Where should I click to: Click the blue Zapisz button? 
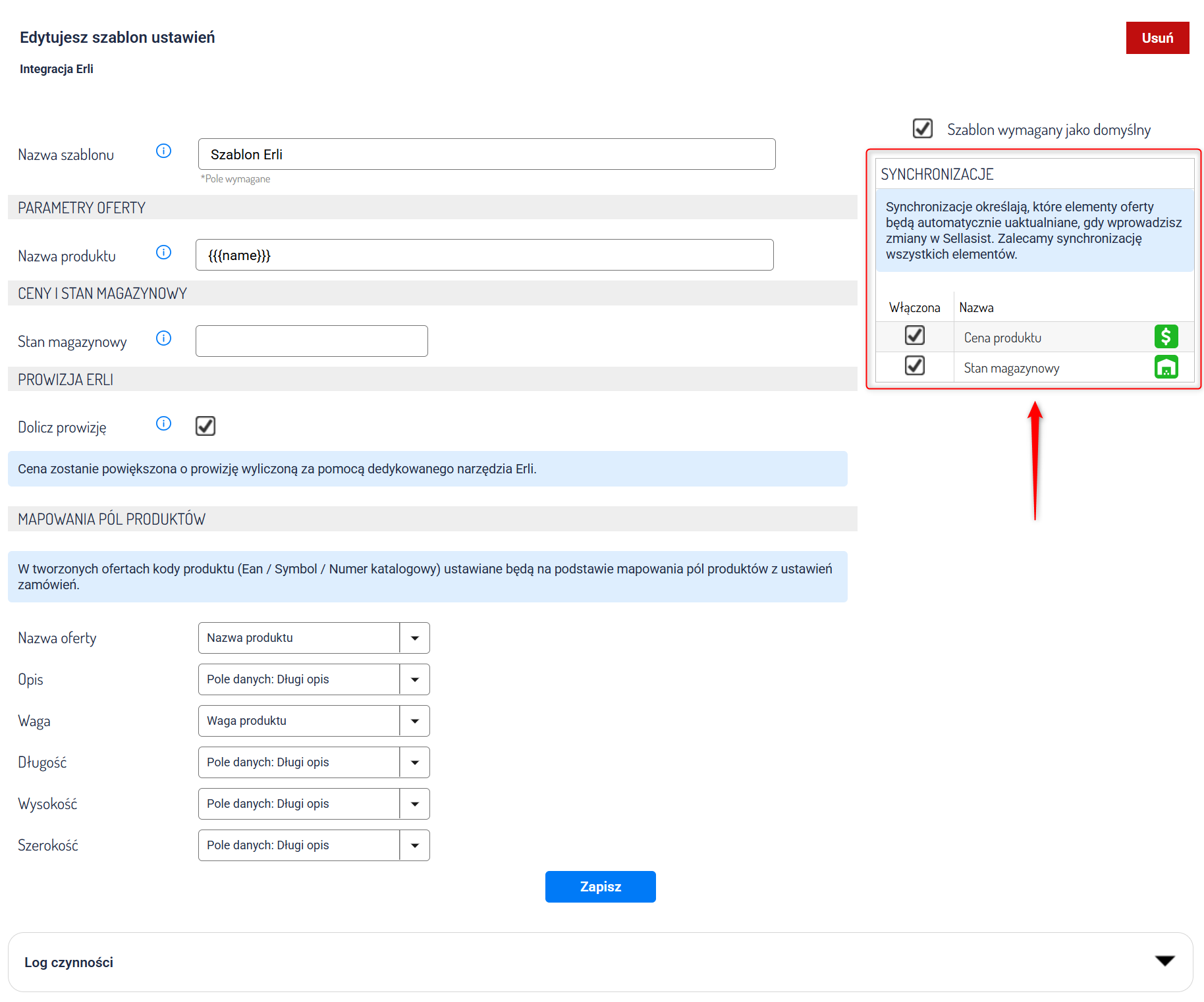click(x=600, y=887)
